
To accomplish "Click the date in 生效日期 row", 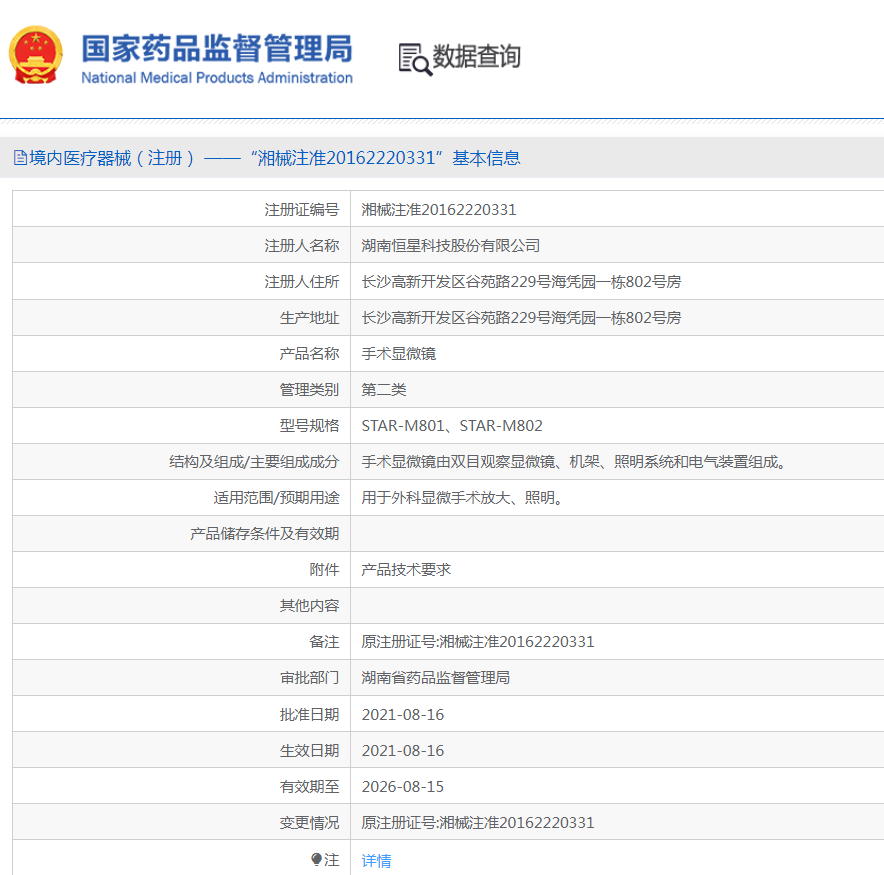I will (403, 751).
